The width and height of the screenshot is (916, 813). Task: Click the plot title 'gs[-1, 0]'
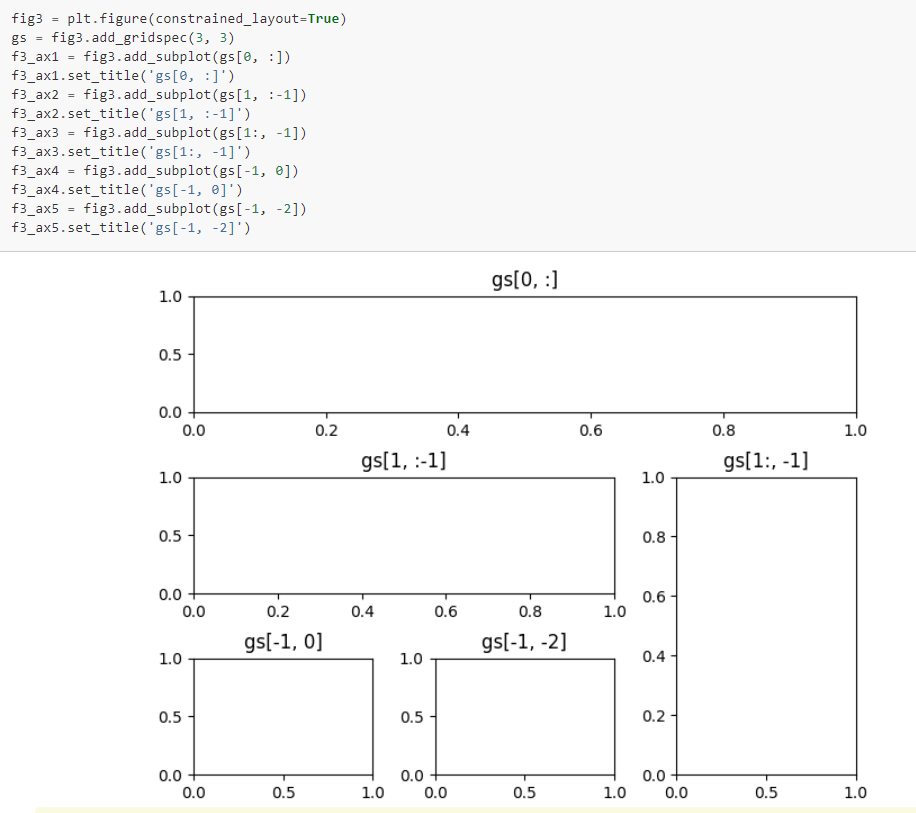click(x=283, y=642)
